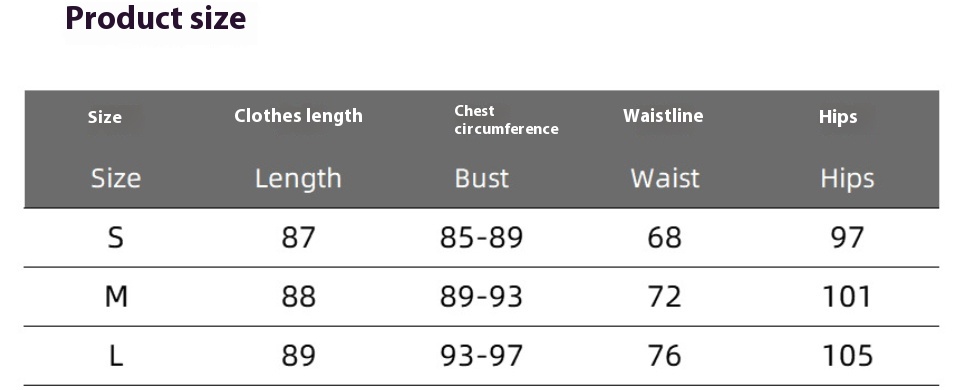Viewport: 959px width, 390px height.
Task: Click hips value 105
Action: pos(847,356)
